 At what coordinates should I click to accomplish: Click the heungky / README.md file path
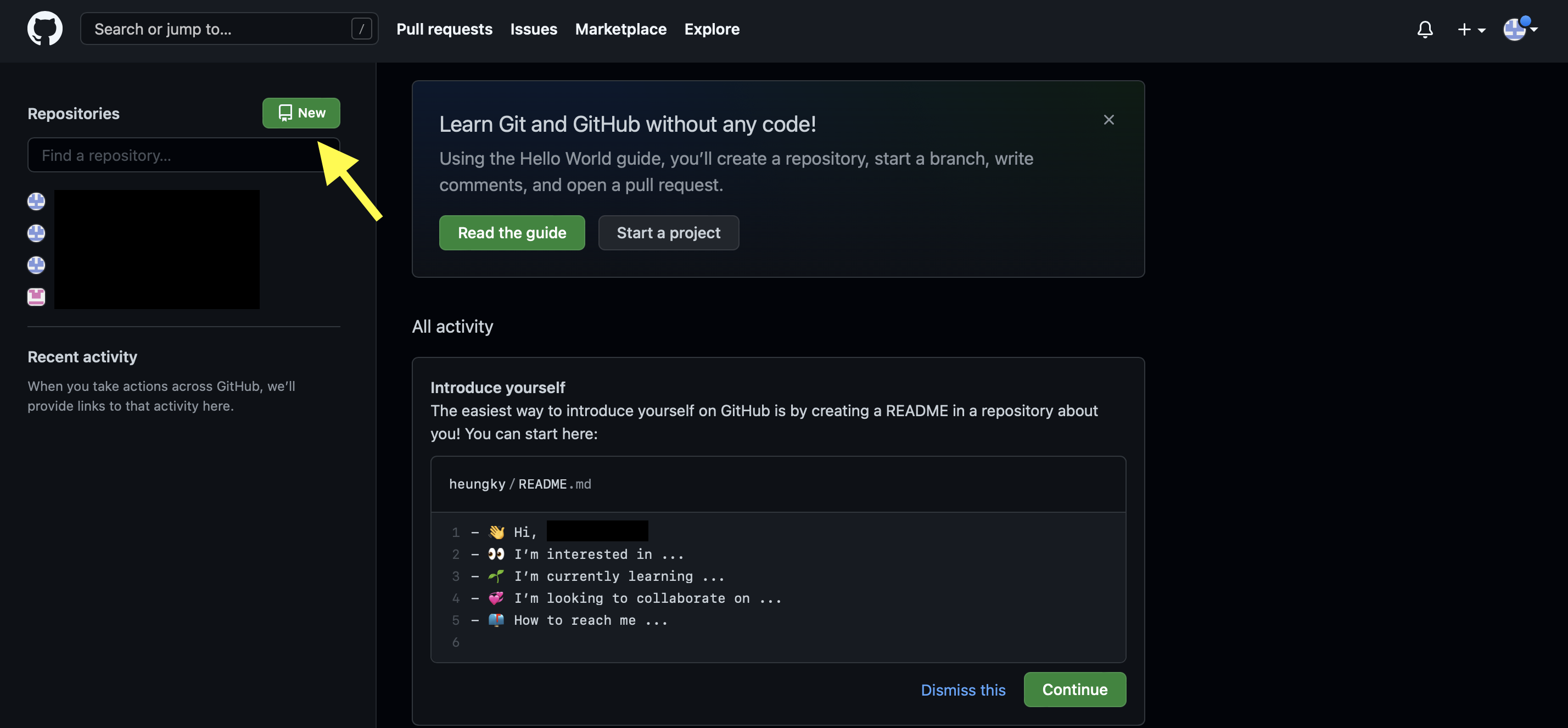[520, 484]
